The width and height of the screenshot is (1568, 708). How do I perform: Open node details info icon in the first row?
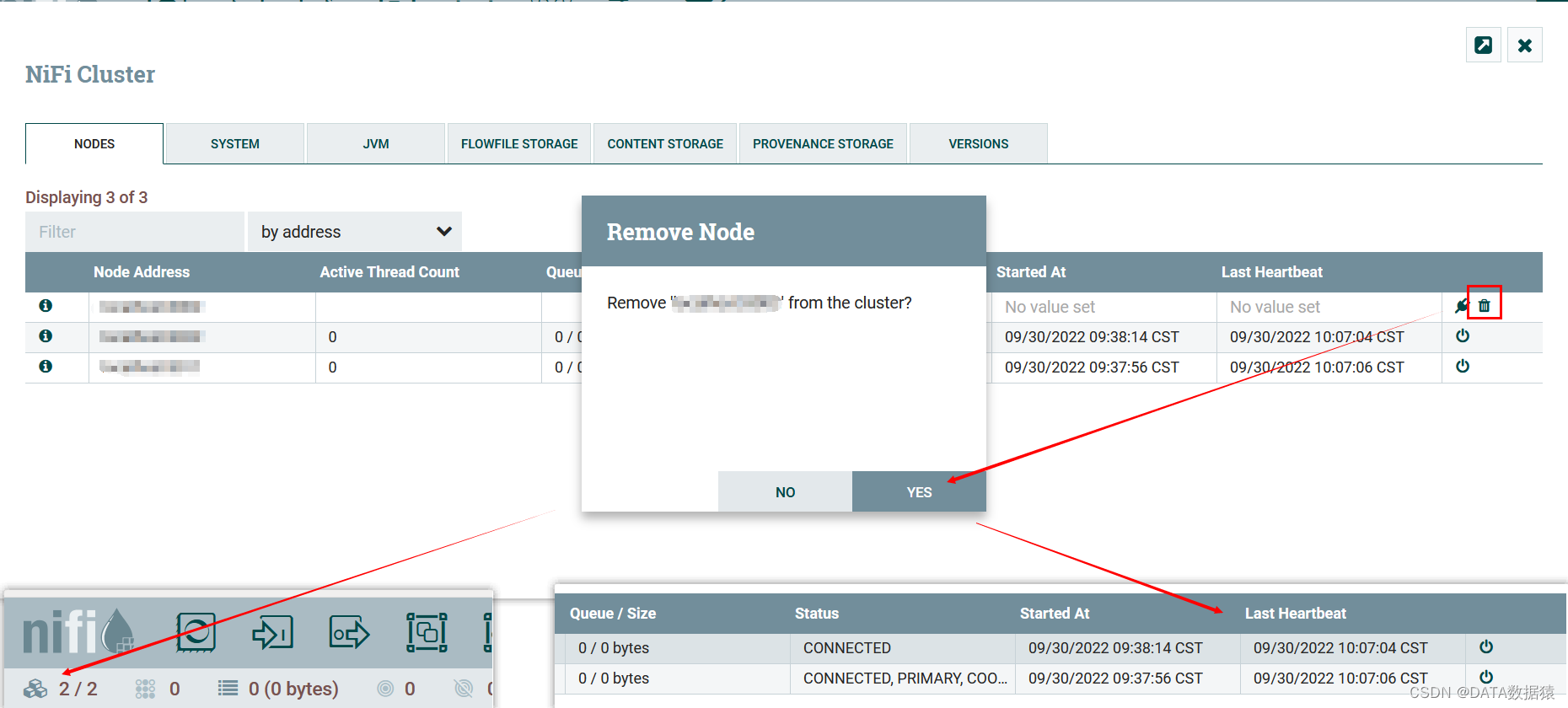(x=46, y=306)
